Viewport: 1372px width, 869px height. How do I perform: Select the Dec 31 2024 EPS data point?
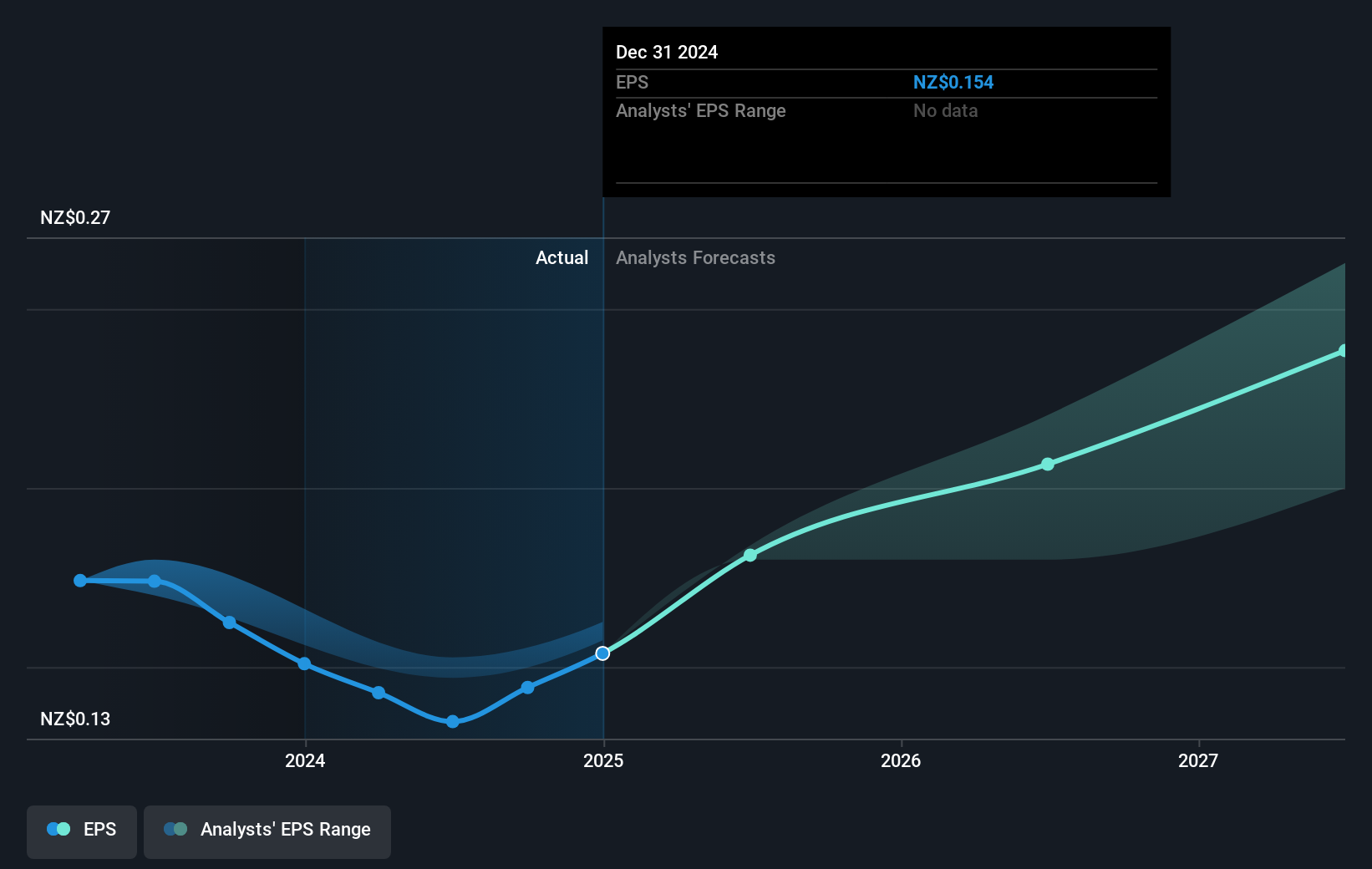[x=602, y=653]
